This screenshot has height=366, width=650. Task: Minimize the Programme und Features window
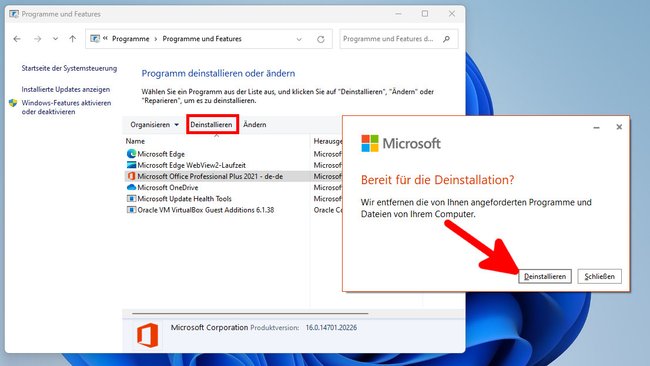coord(398,14)
